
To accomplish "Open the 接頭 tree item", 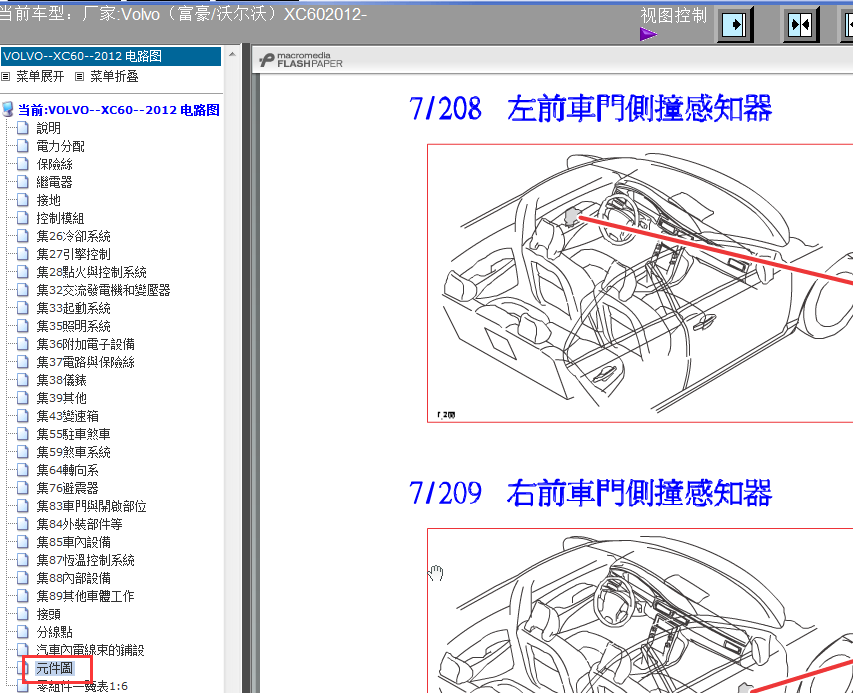I will point(48,614).
